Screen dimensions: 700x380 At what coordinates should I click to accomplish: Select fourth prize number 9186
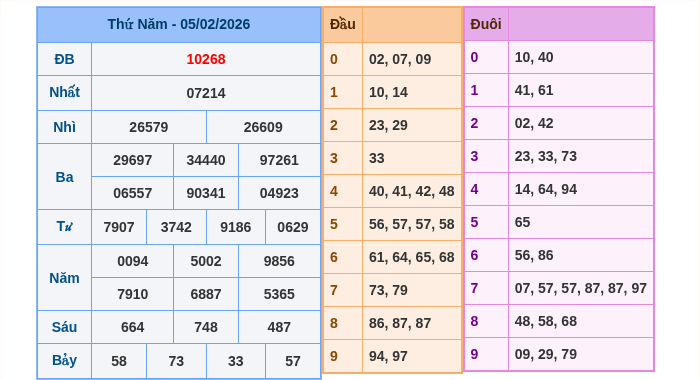235,227
